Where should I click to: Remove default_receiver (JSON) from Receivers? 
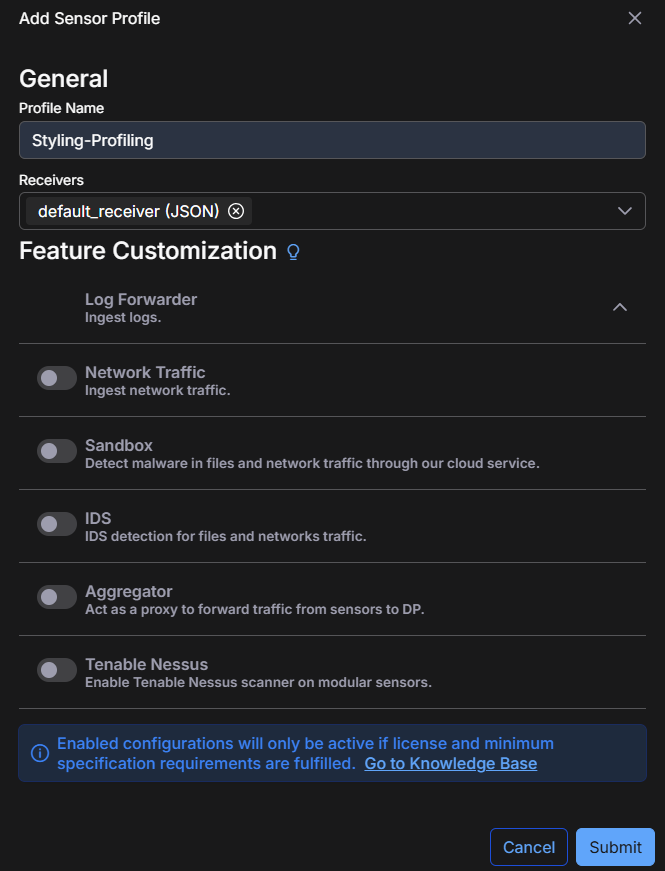click(x=236, y=211)
